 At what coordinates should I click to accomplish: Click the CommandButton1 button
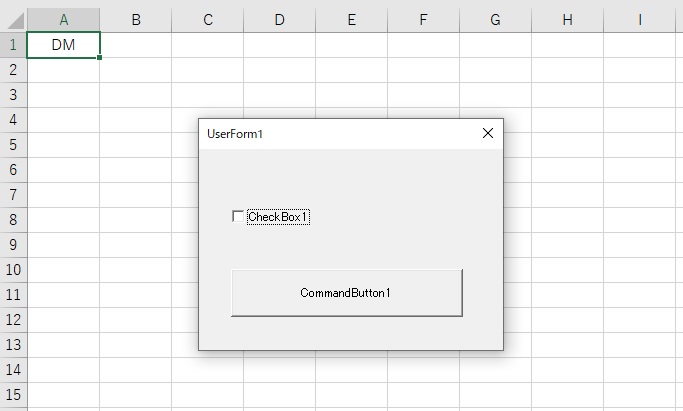(347, 293)
